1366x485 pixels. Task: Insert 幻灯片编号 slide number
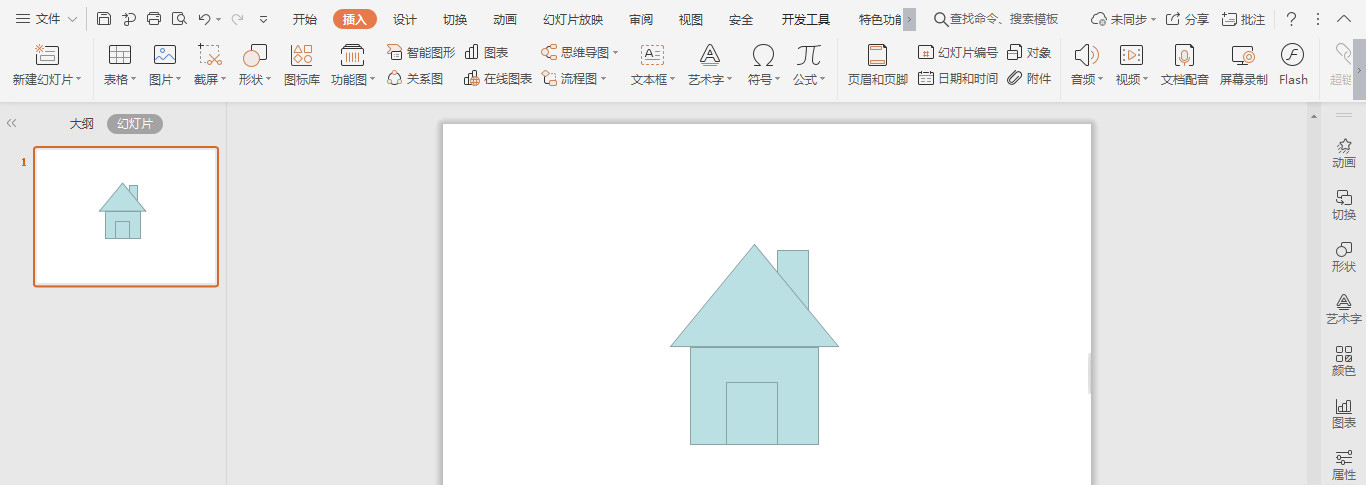click(x=958, y=52)
